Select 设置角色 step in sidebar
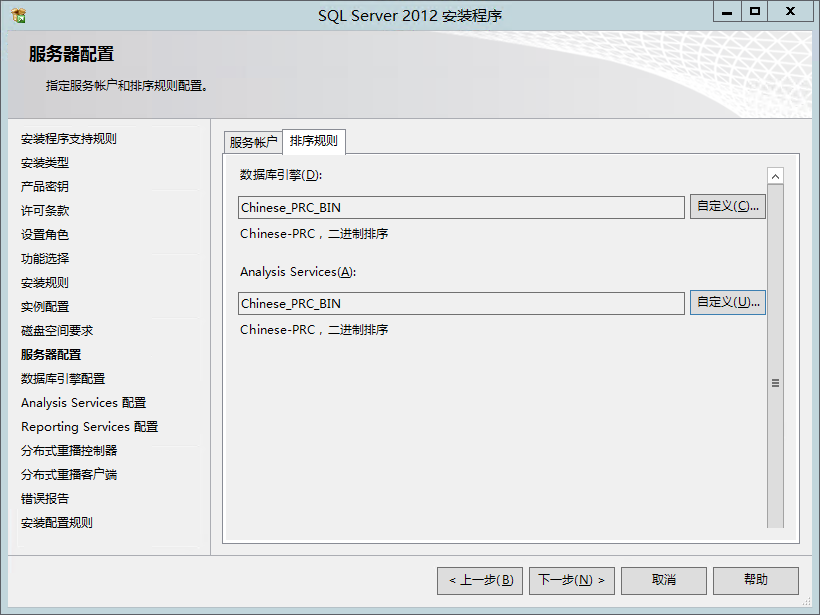The height and width of the screenshot is (615, 820). tap(45, 235)
